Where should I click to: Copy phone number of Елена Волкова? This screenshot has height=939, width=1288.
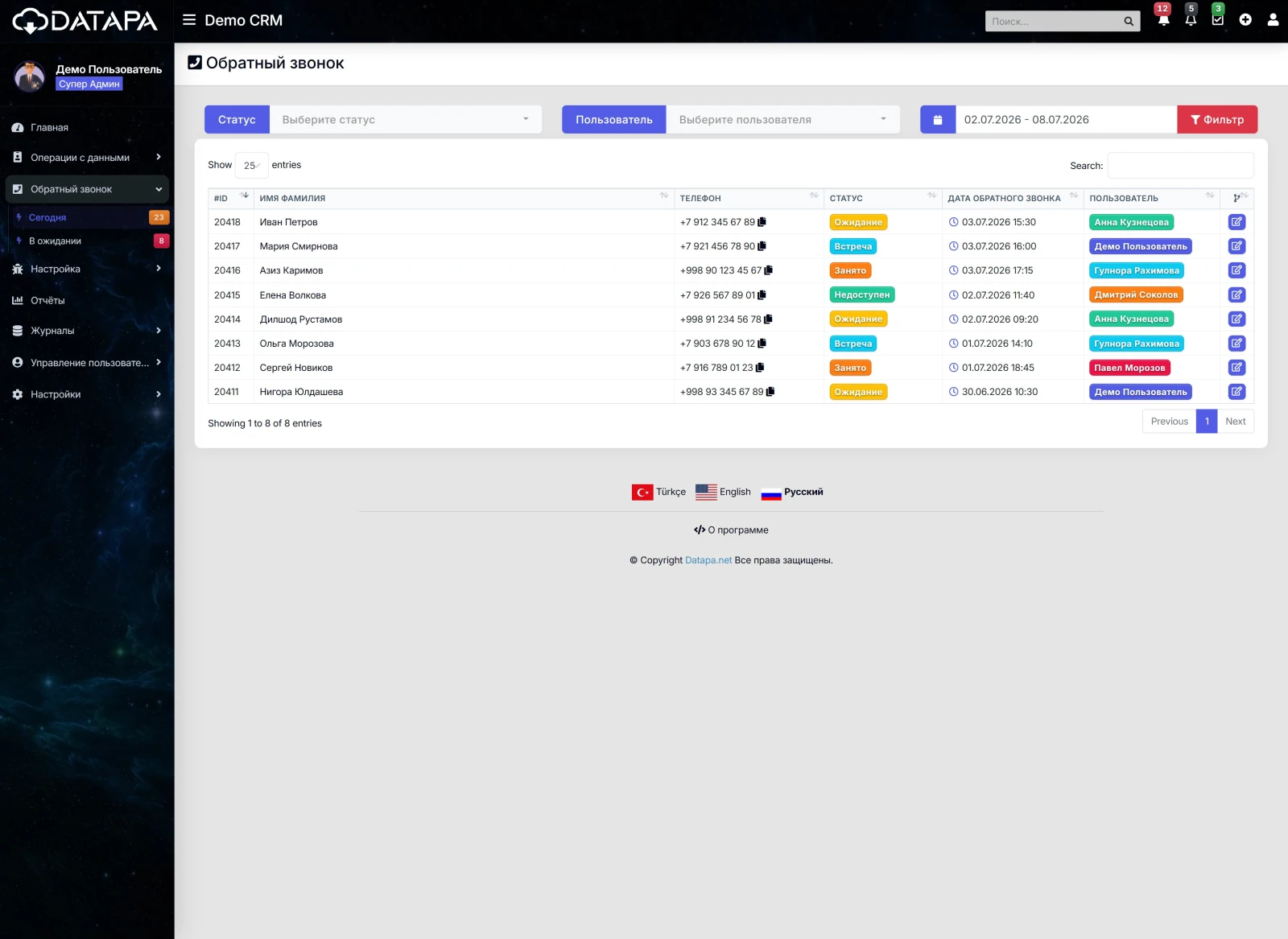[x=762, y=295]
